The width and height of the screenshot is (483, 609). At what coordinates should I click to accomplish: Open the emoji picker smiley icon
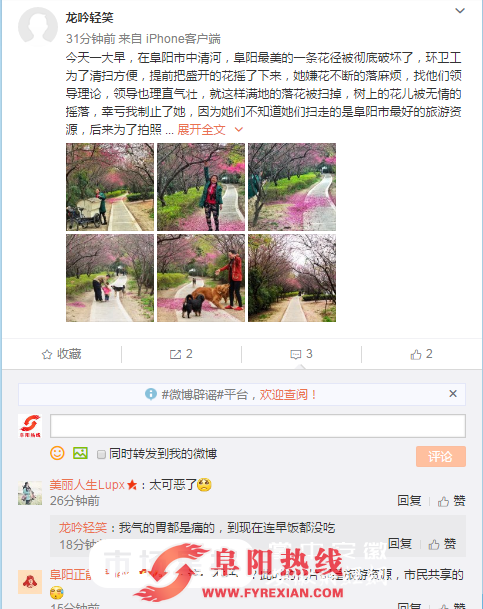[x=57, y=453]
